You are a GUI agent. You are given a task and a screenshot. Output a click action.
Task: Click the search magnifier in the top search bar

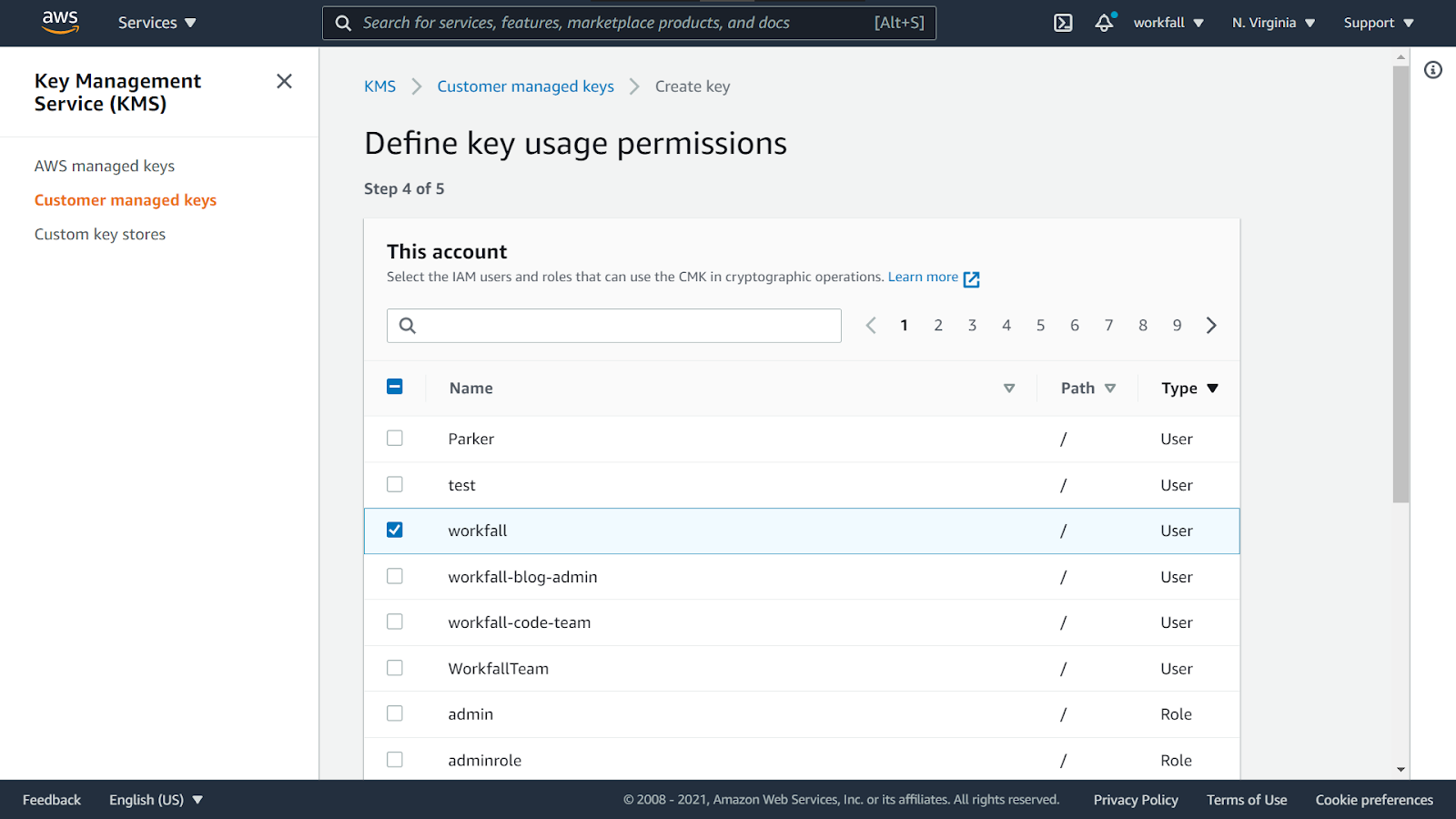343,23
